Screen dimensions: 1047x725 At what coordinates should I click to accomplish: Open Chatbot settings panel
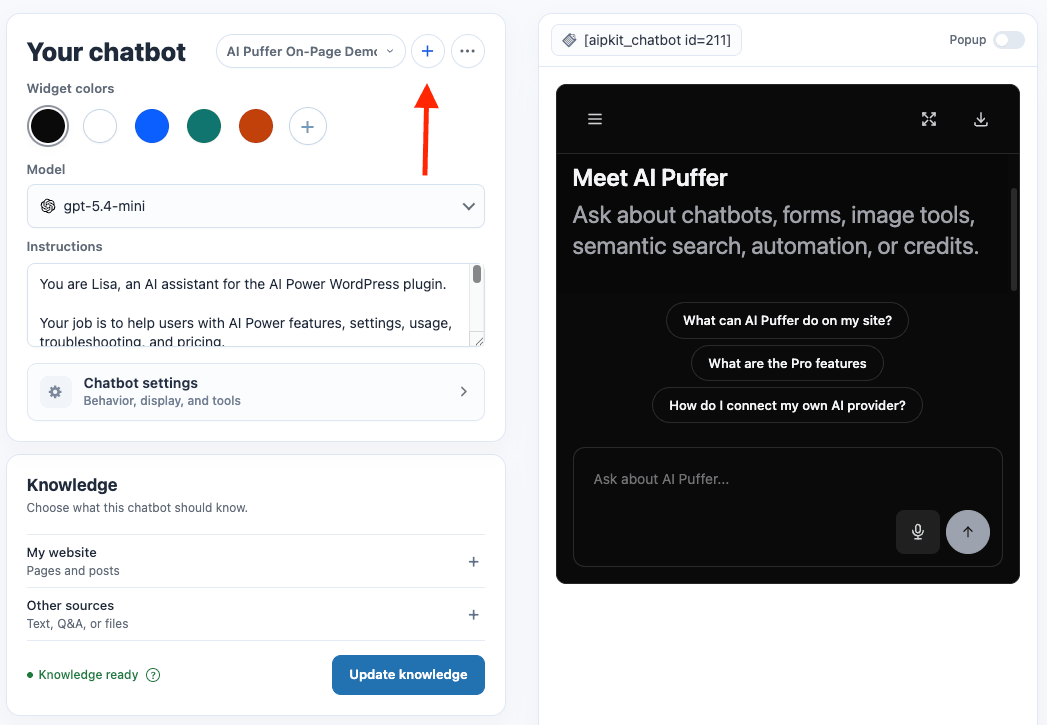coord(256,392)
